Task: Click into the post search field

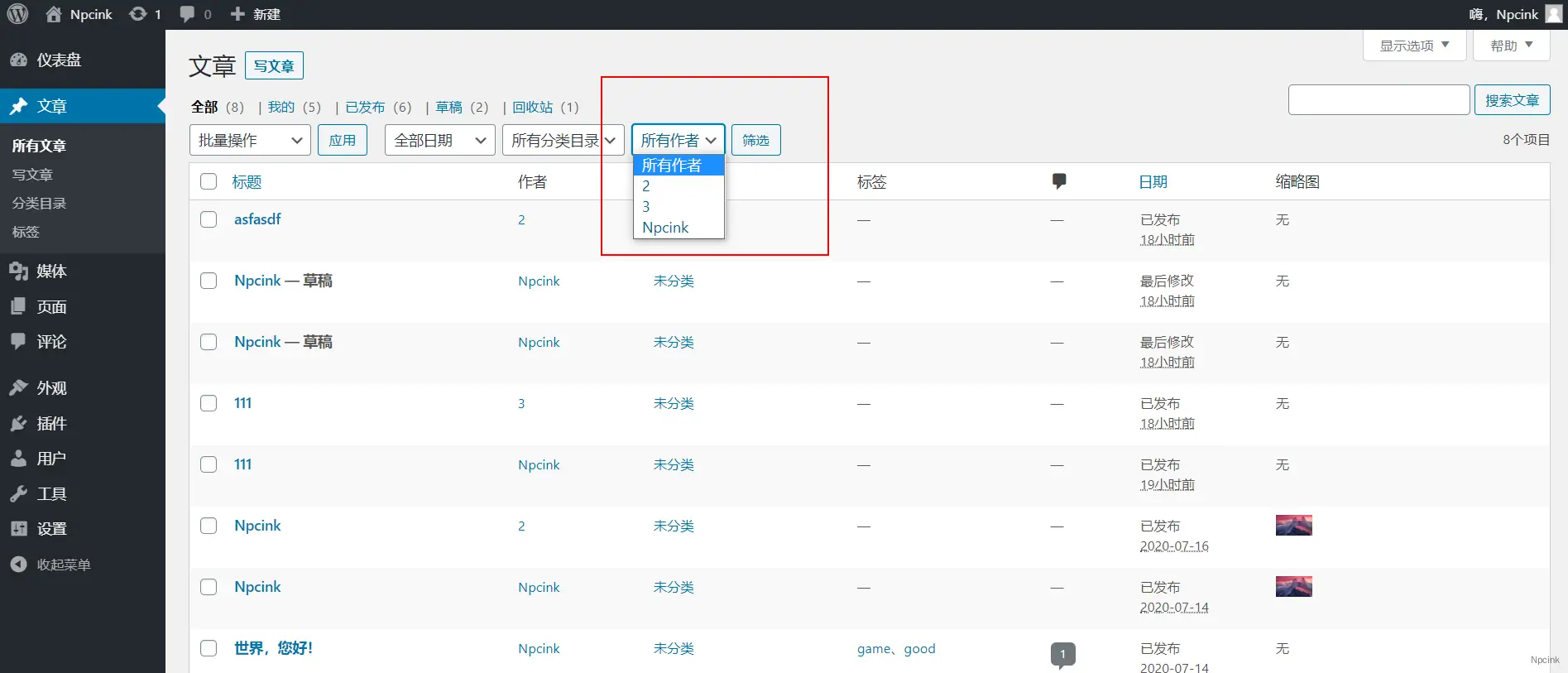Action: 1379,100
